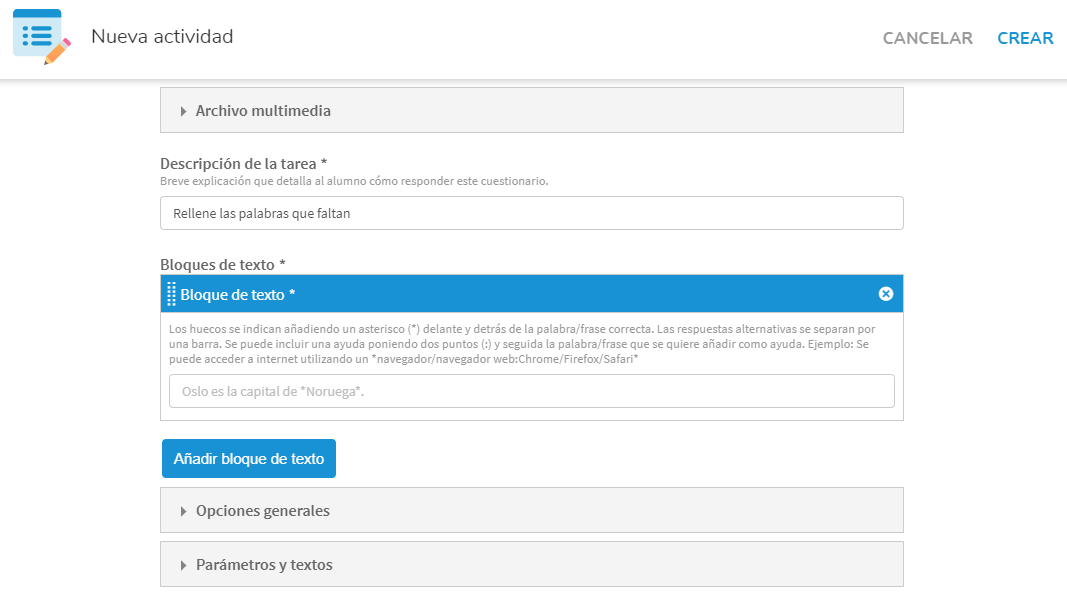Click the Añadir bloque de texto button
Image resolution: width=1067 pixels, height=600 pixels.
tap(249, 459)
